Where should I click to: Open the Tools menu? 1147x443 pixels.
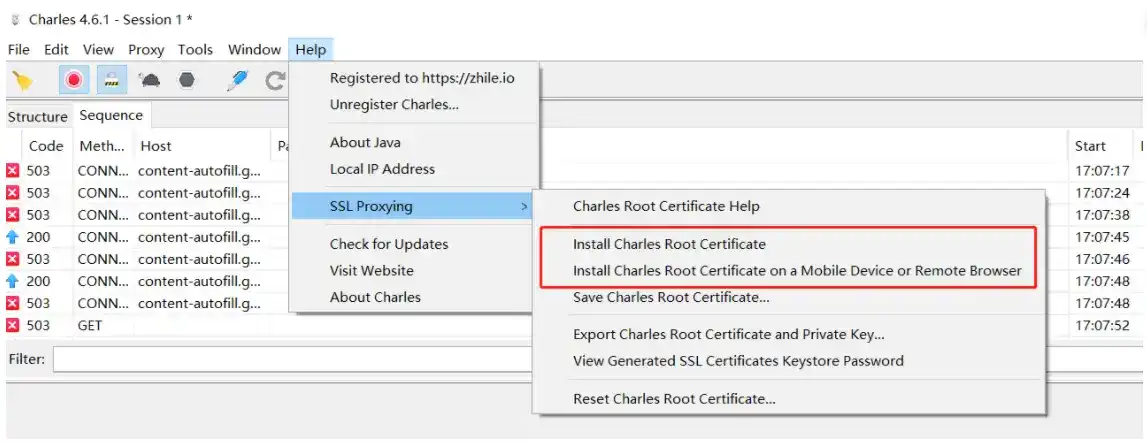click(x=195, y=49)
